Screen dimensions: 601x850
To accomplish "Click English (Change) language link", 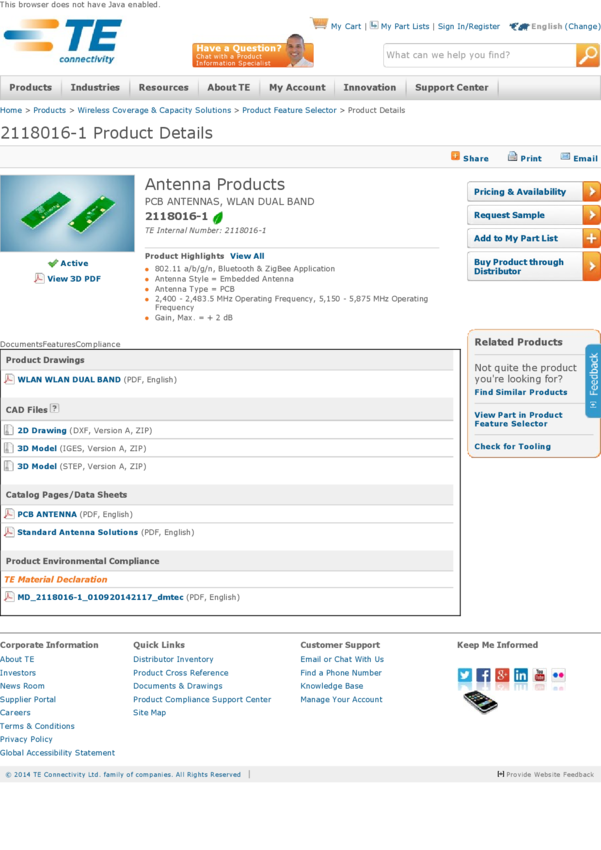I will pos(566,26).
